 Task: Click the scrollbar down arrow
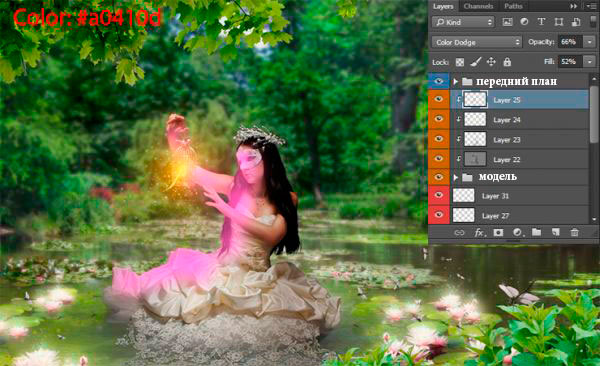click(x=594, y=219)
